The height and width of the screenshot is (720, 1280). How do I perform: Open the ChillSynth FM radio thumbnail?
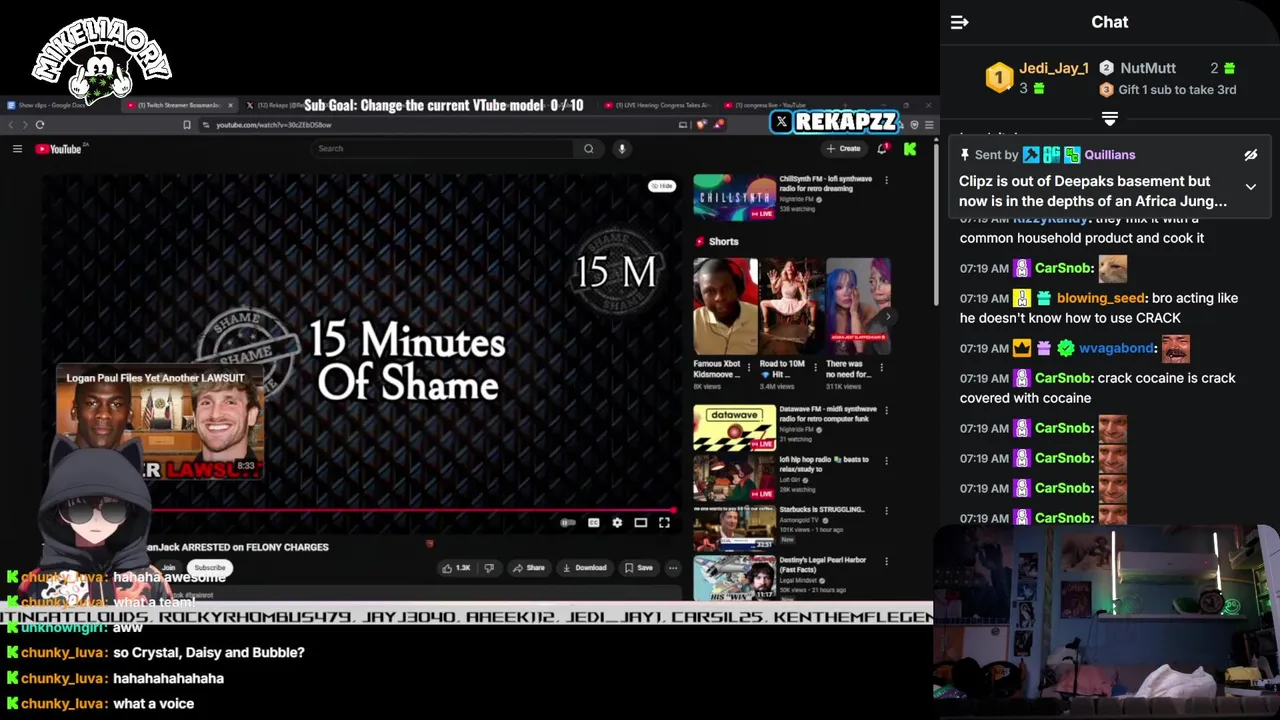pos(734,197)
